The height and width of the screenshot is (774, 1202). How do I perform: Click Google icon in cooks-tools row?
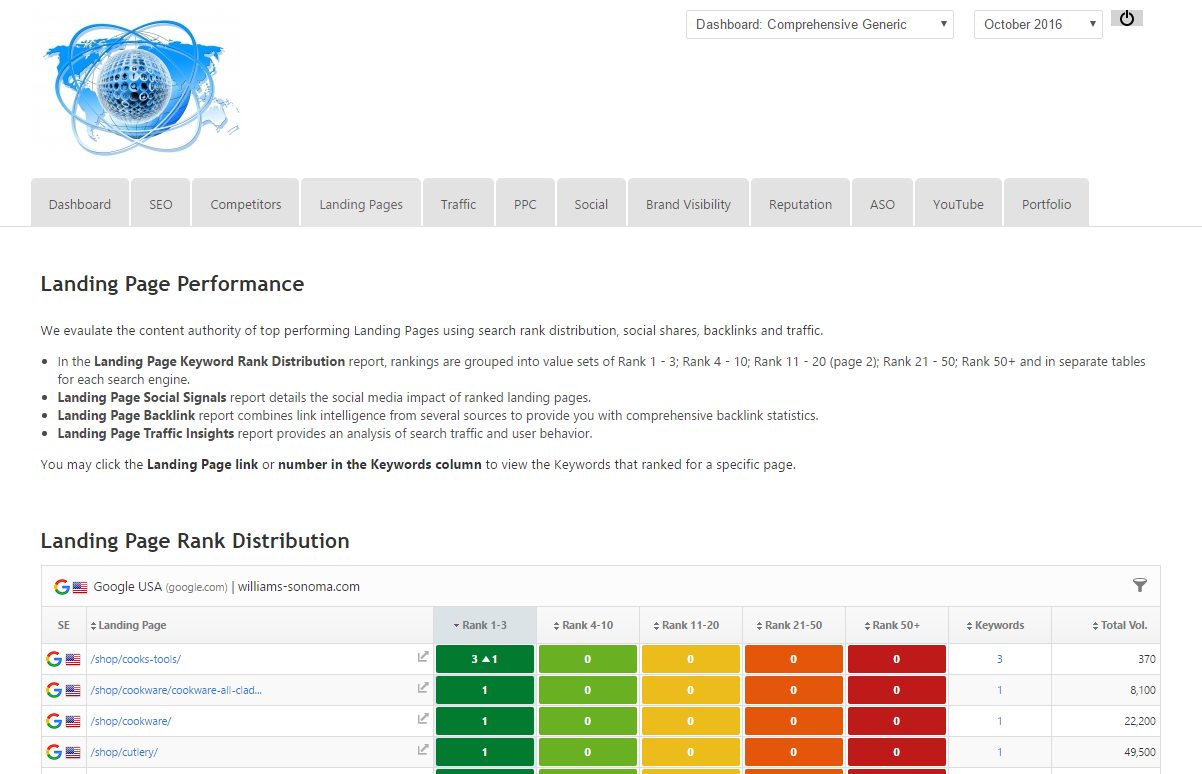[54, 659]
